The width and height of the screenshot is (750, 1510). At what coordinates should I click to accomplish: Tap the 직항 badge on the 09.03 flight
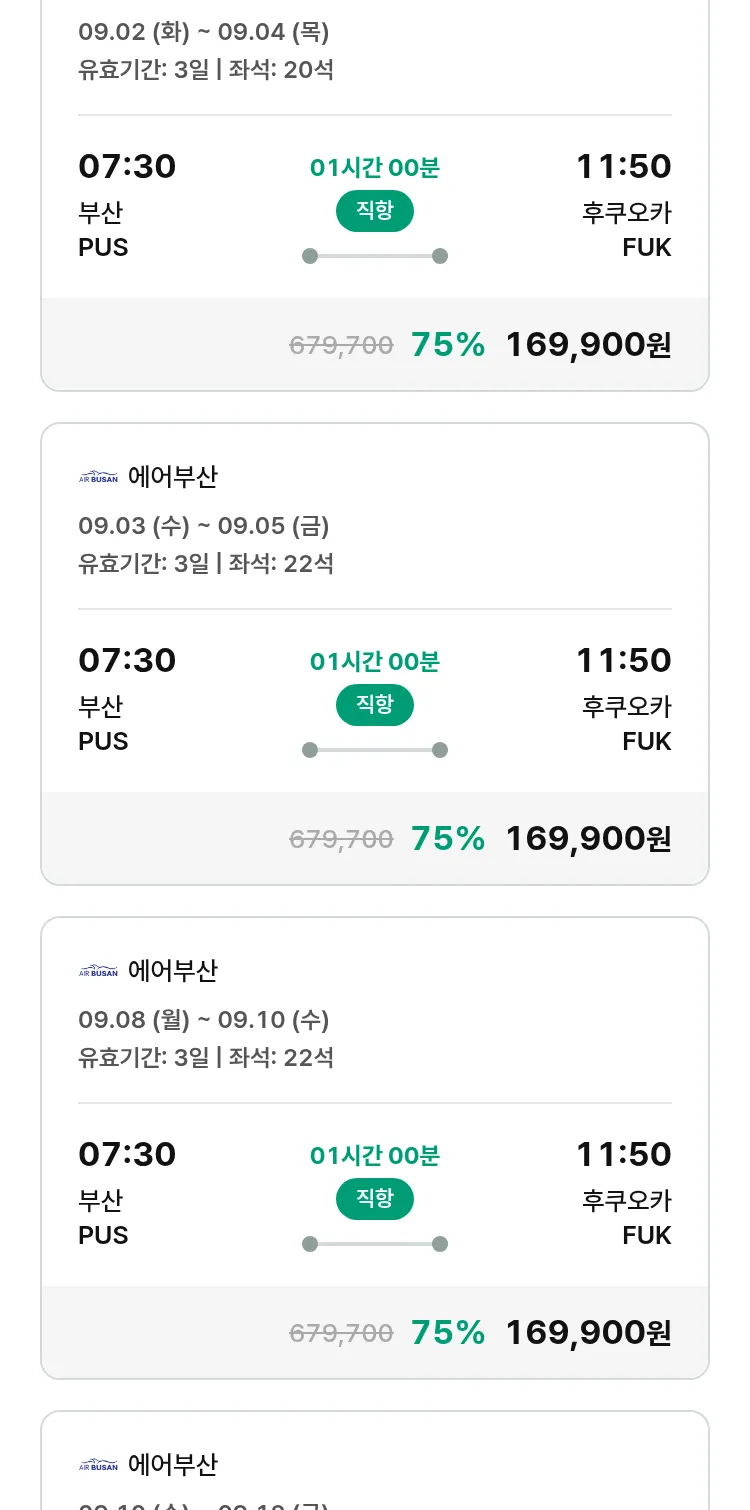(x=375, y=705)
